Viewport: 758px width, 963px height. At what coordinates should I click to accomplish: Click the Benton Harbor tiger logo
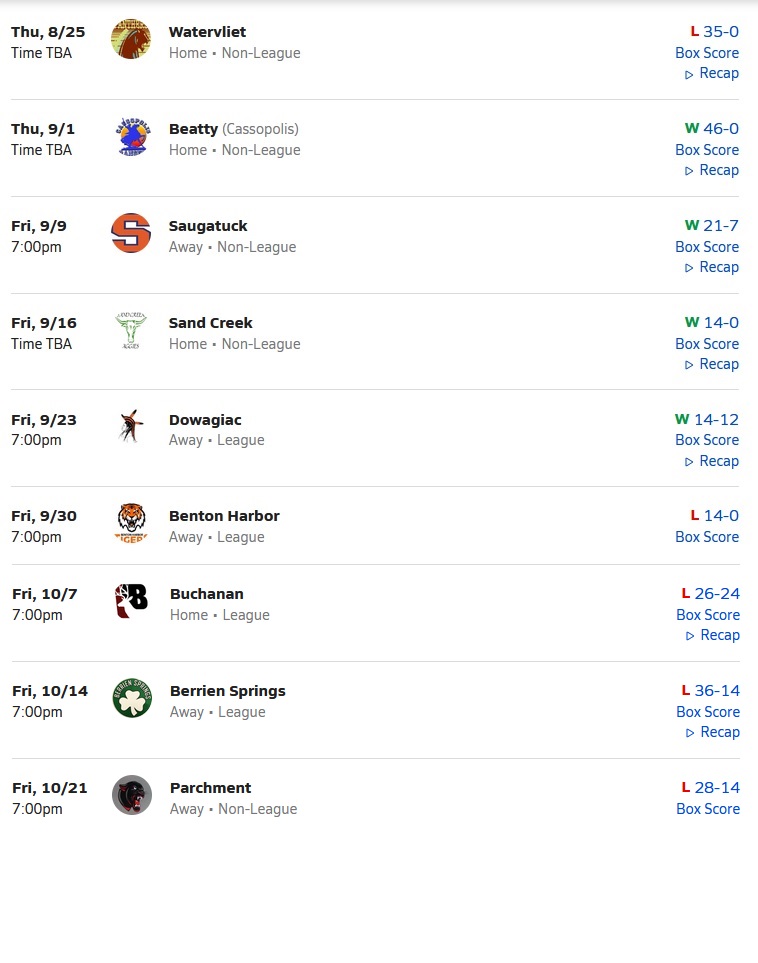[x=131, y=523]
